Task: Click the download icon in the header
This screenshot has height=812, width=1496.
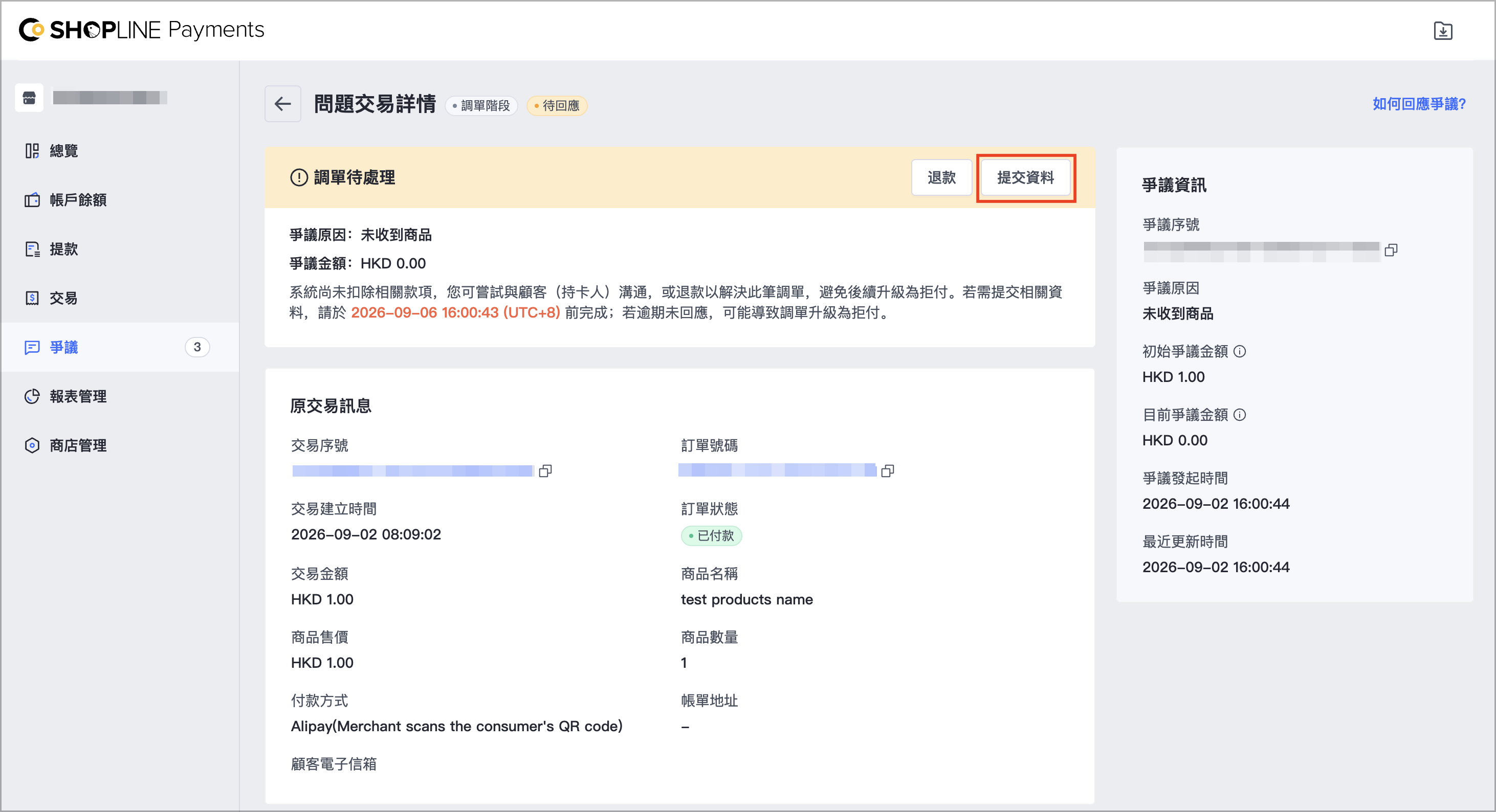Action: [1443, 30]
